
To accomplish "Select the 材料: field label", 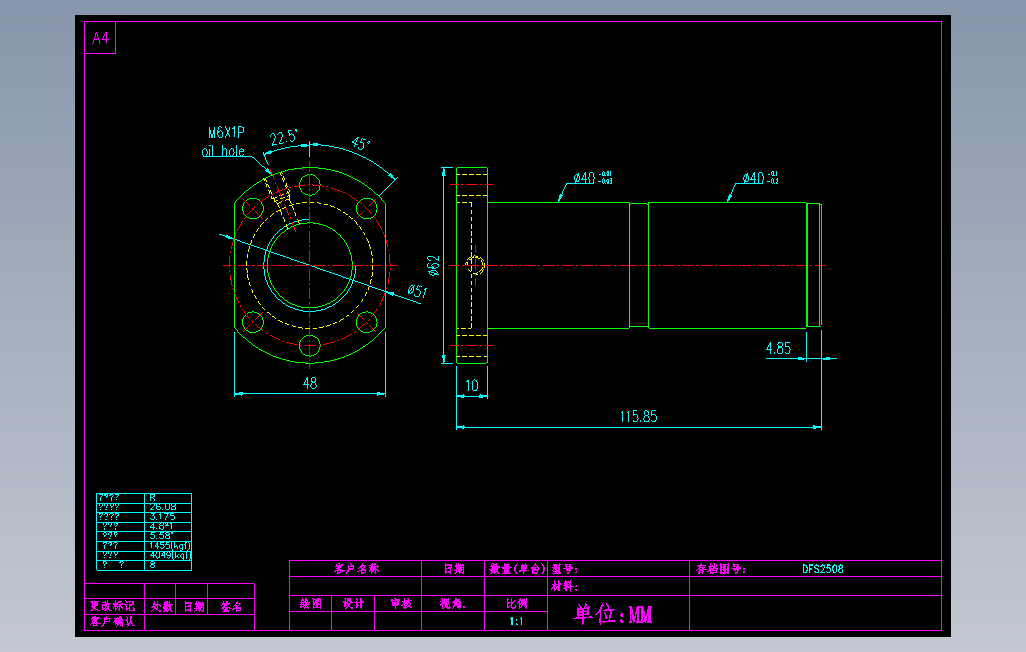I will pos(565,587).
